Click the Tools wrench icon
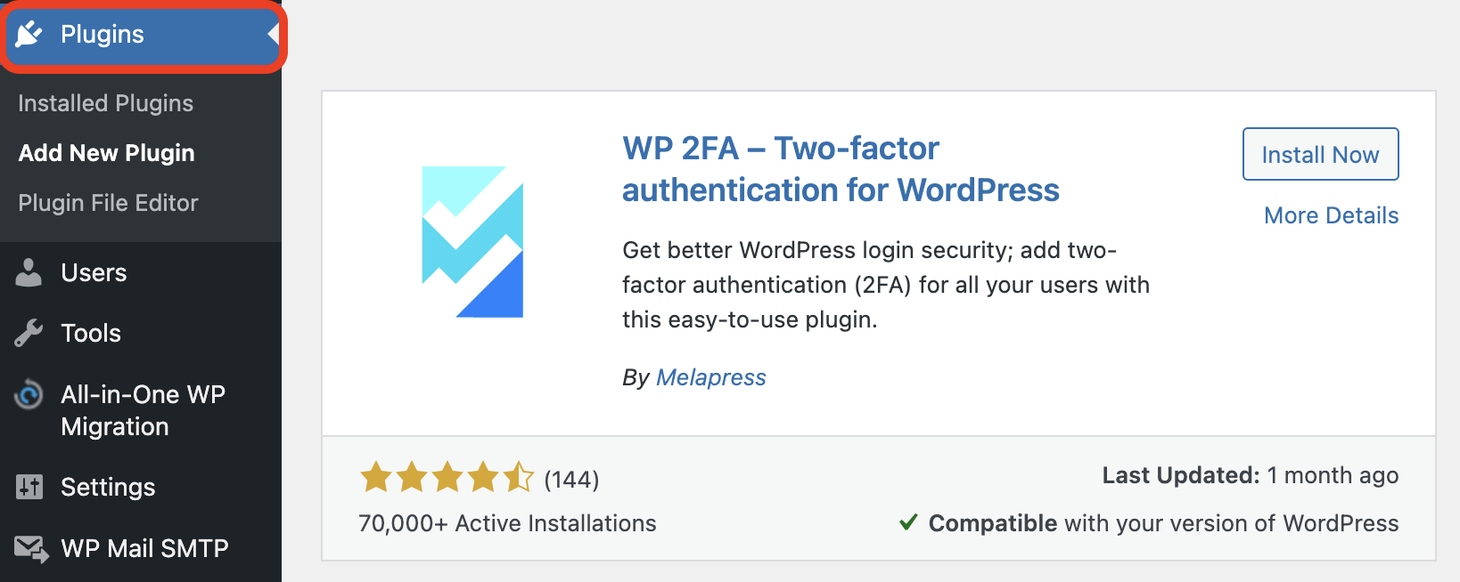 pos(31,332)
